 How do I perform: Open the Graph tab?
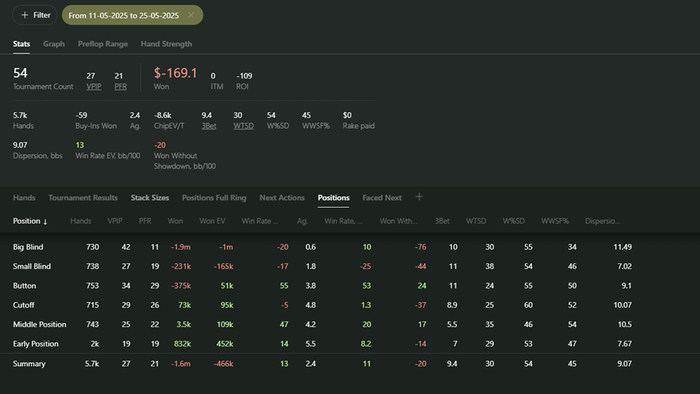point(54,44)
